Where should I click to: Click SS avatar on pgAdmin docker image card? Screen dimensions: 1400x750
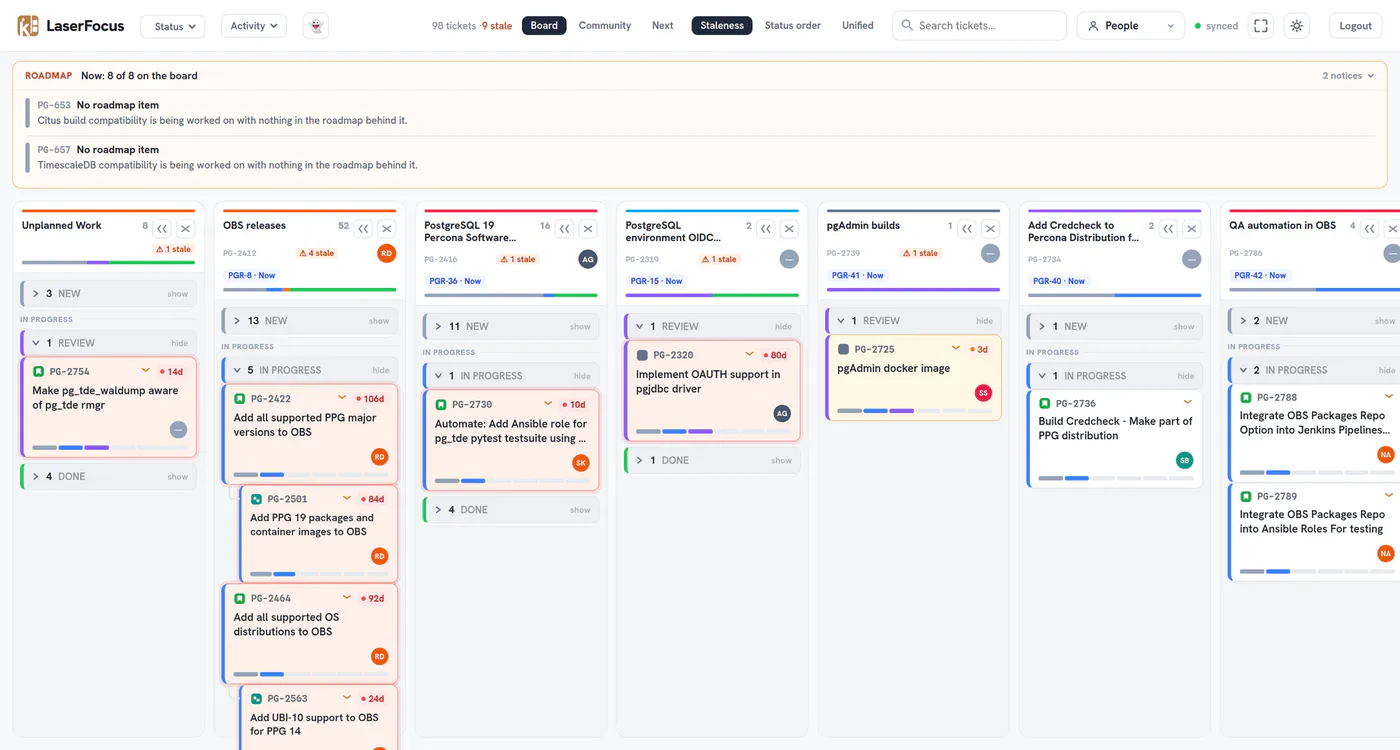pyautogui.click(x=983, y=393)
